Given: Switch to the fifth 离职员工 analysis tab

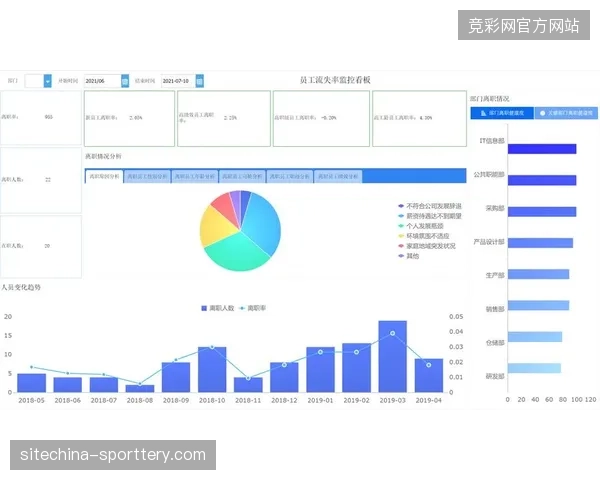Looking at the screenshot, I should tap(290, 176).
